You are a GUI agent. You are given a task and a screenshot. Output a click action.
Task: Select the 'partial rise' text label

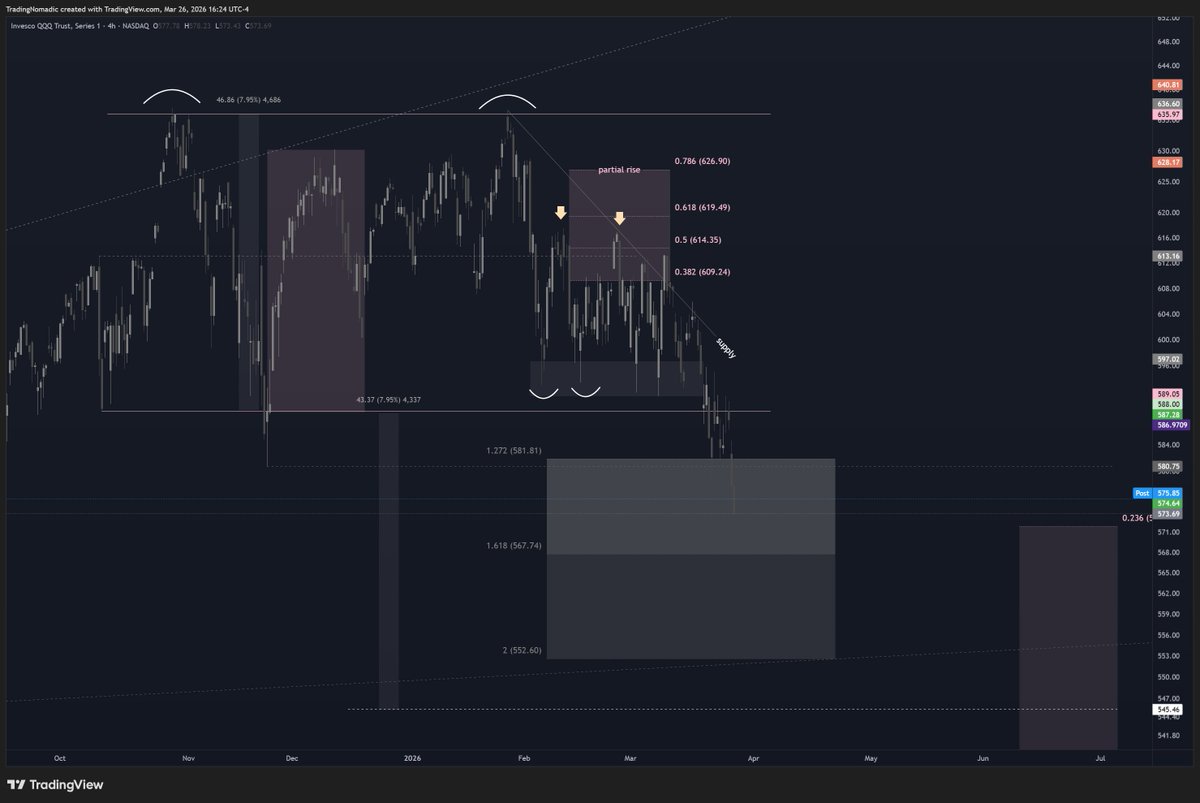pyautogui.click(x=618, y=169)
